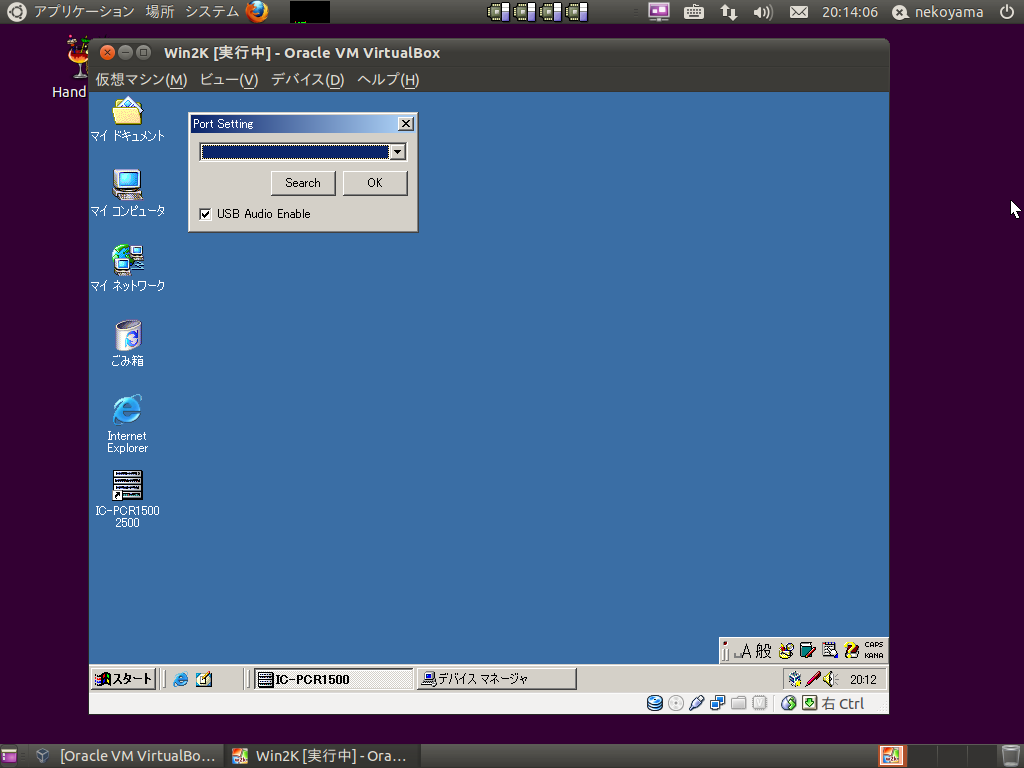The height and width of the screenshot is (768, 1024).
Task: Launch Firefox from the Ubuntu top panel
Action: click(x=257, y=12)
